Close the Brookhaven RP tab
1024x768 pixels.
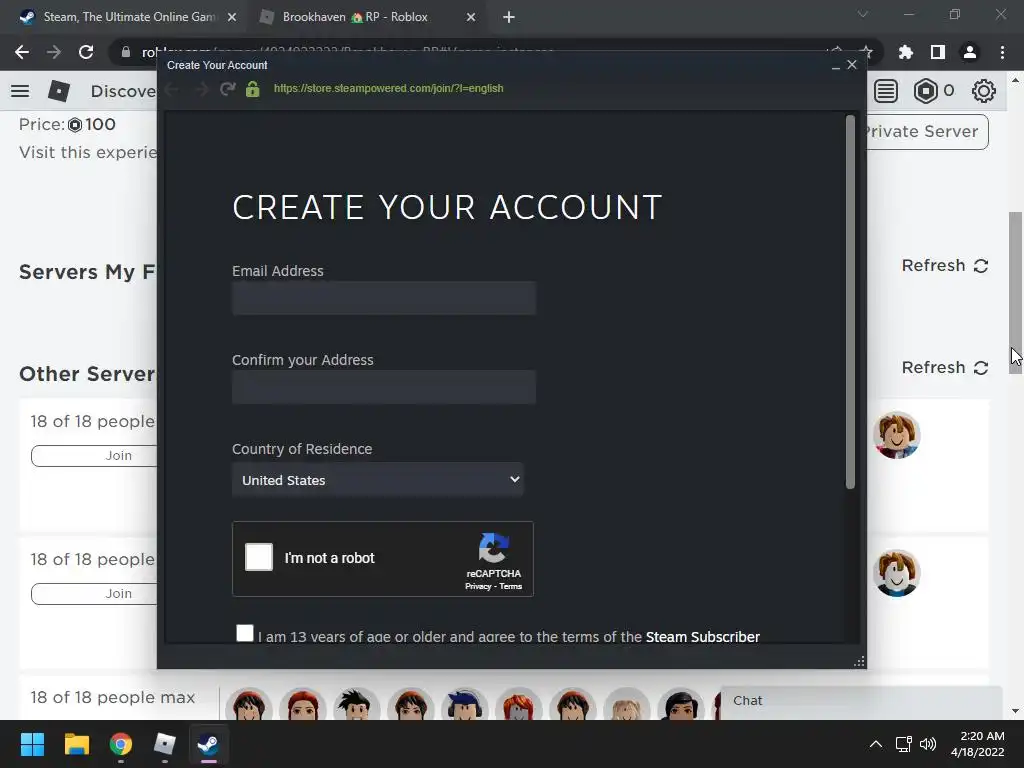pos(471,17)
